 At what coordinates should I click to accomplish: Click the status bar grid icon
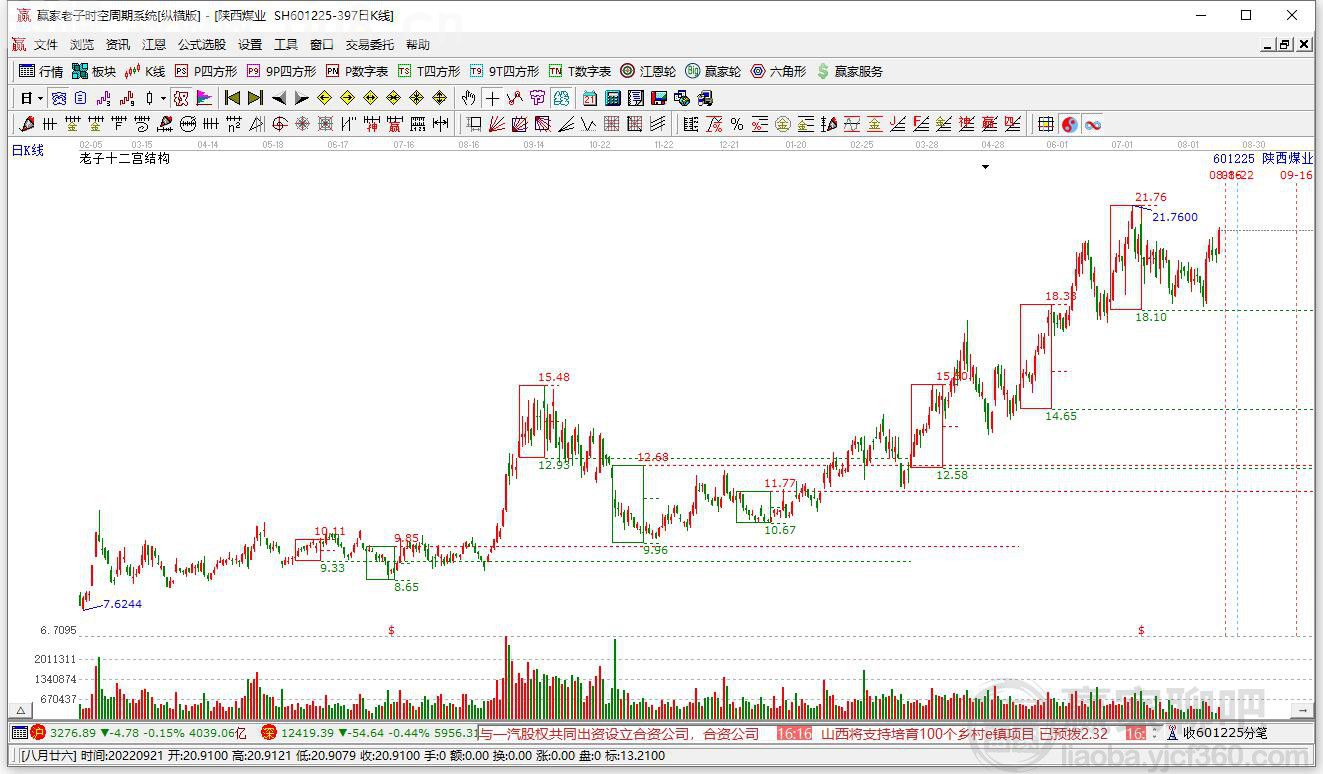click(20, 733)
